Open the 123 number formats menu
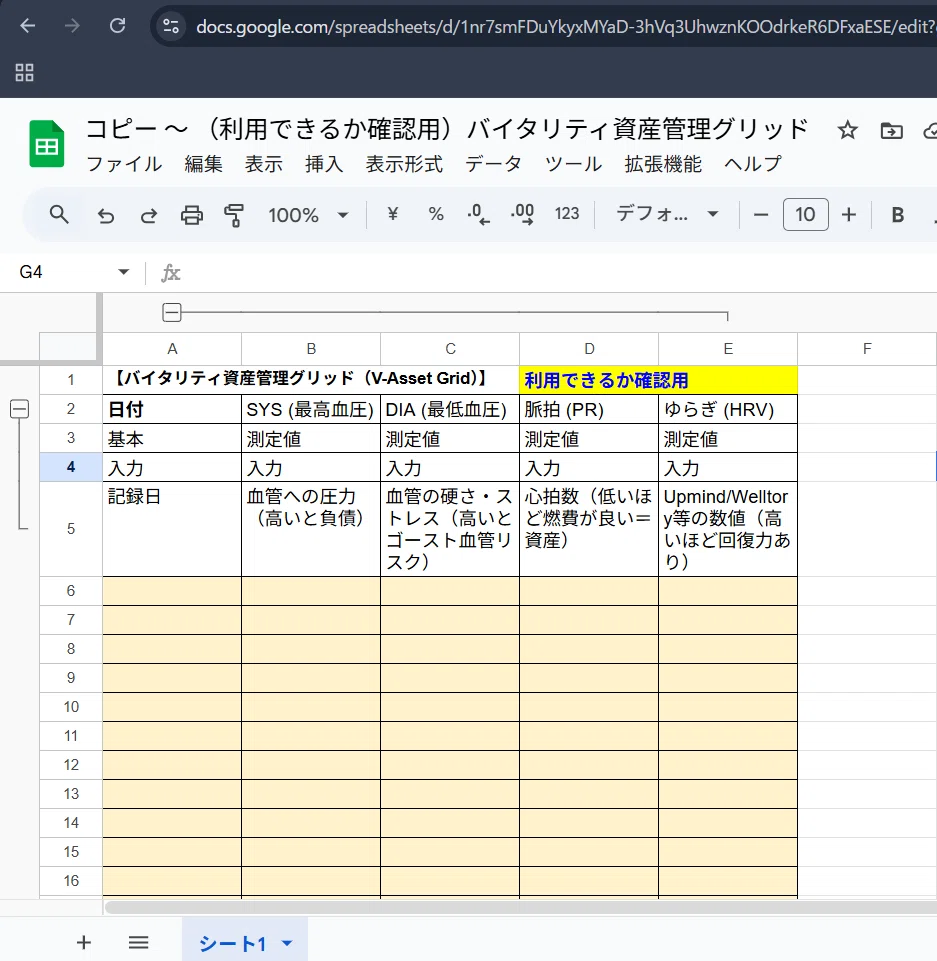Image resolution: width=937 pixels, height=961 pixels. [567, 214]
